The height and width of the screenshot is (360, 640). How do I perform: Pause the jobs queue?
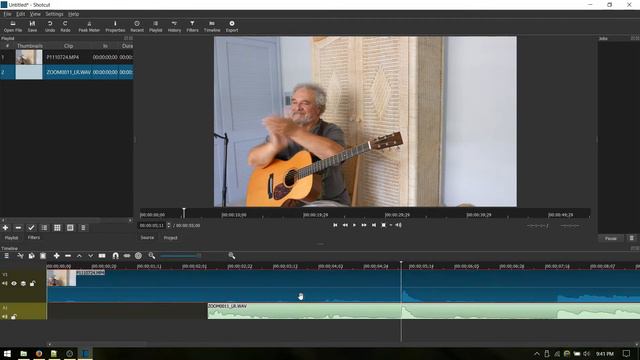tap(611, 238)
